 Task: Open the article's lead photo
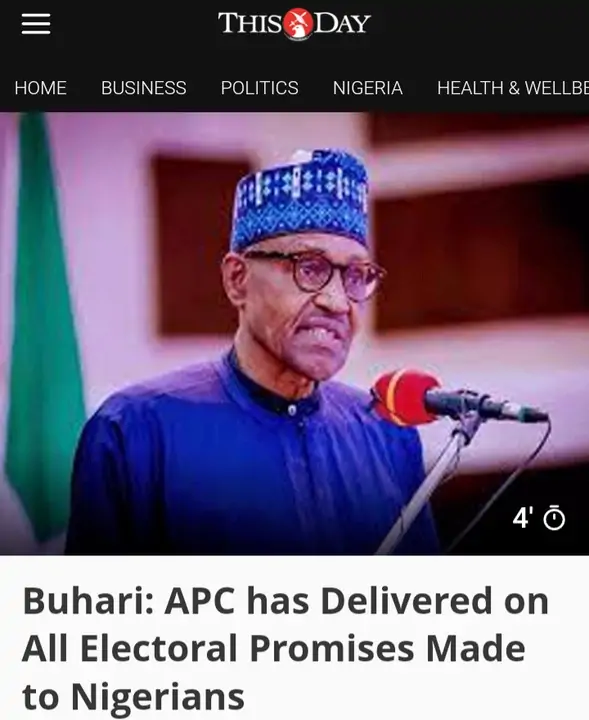(x=294, y=333)
